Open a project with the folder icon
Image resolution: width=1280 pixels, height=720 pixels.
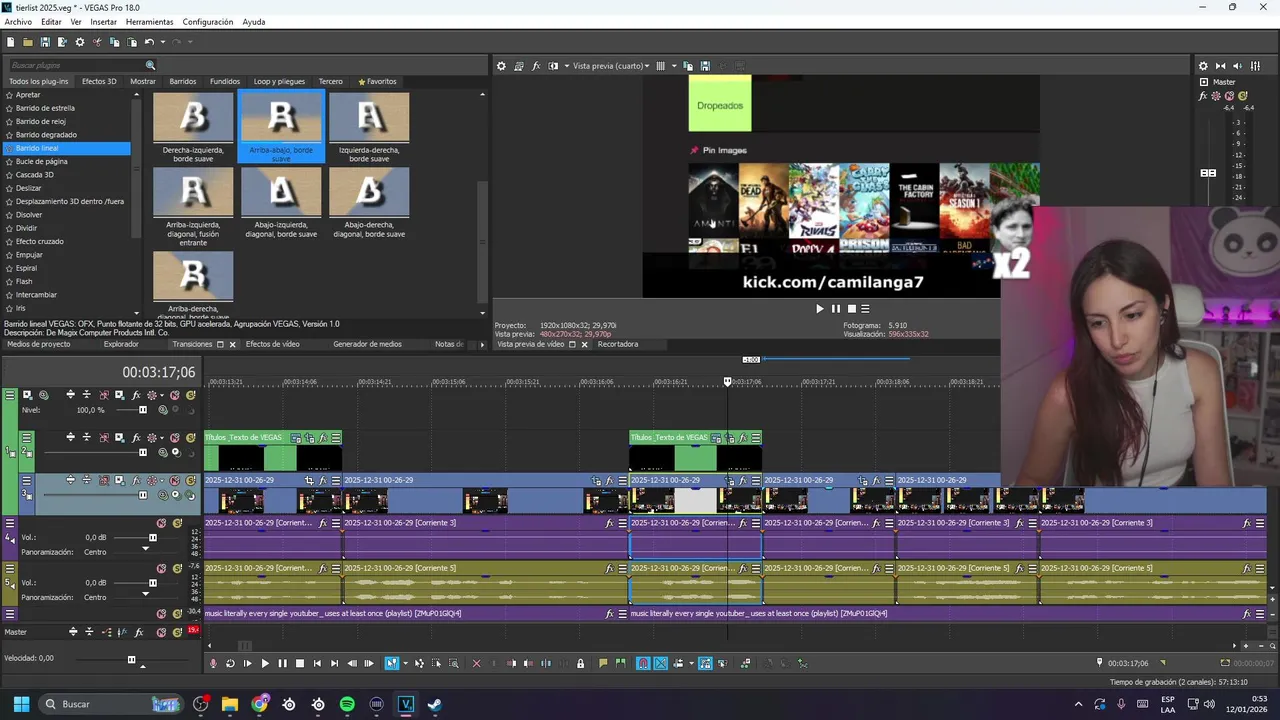28,42
